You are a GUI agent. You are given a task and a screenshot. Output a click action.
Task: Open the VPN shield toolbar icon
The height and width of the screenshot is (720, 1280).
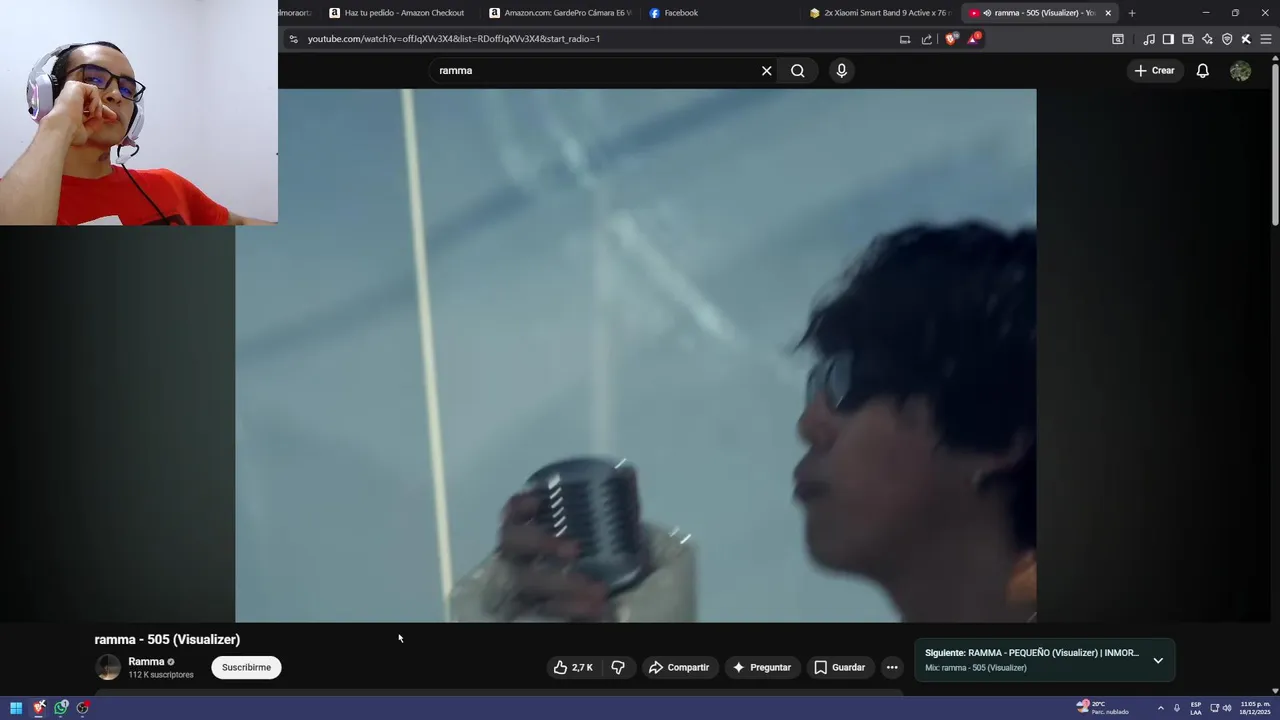[x=1227, y=39]
